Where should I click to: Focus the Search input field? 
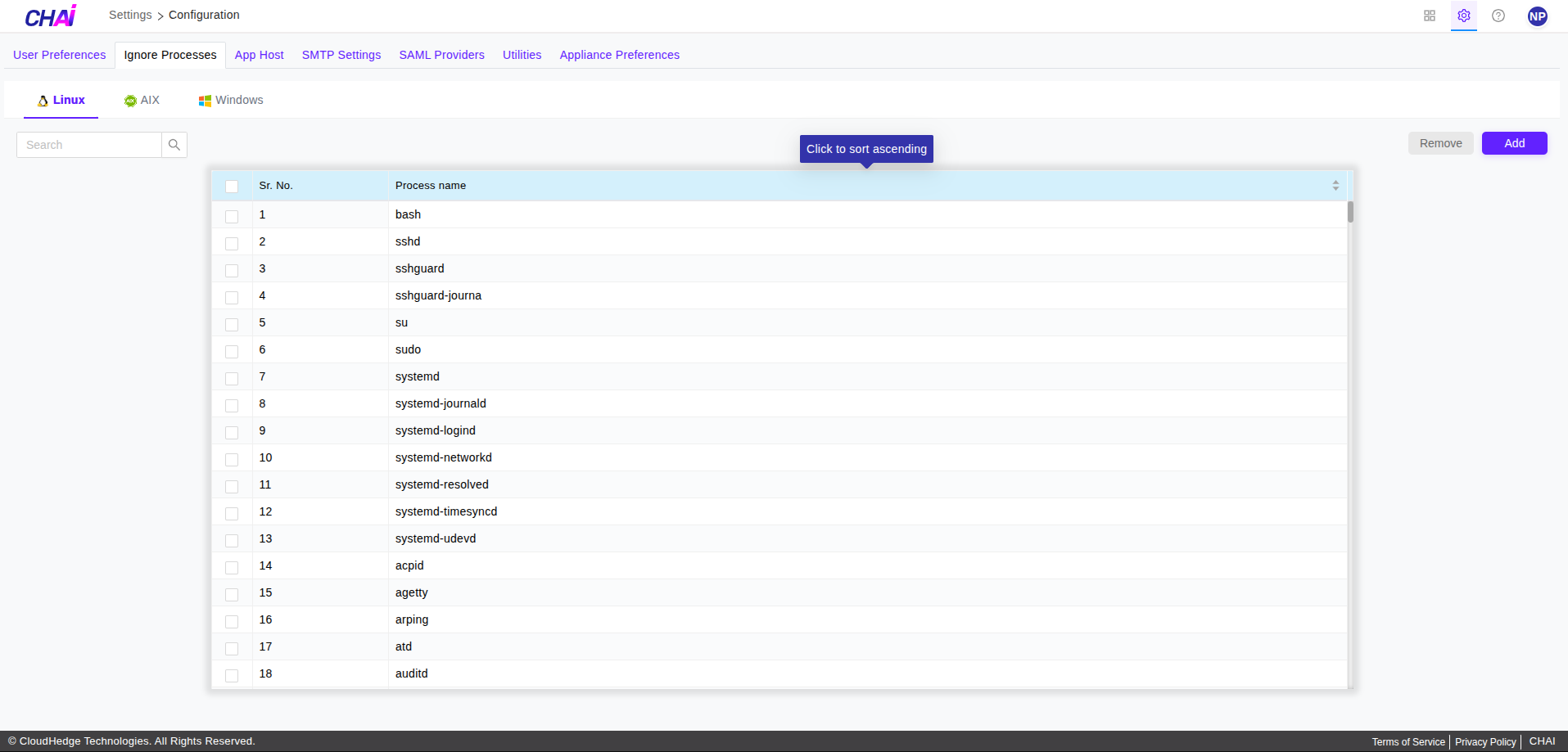(89, 145)
